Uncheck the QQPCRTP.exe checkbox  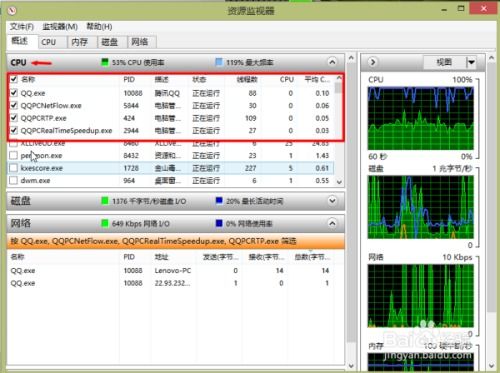[14, 118]
